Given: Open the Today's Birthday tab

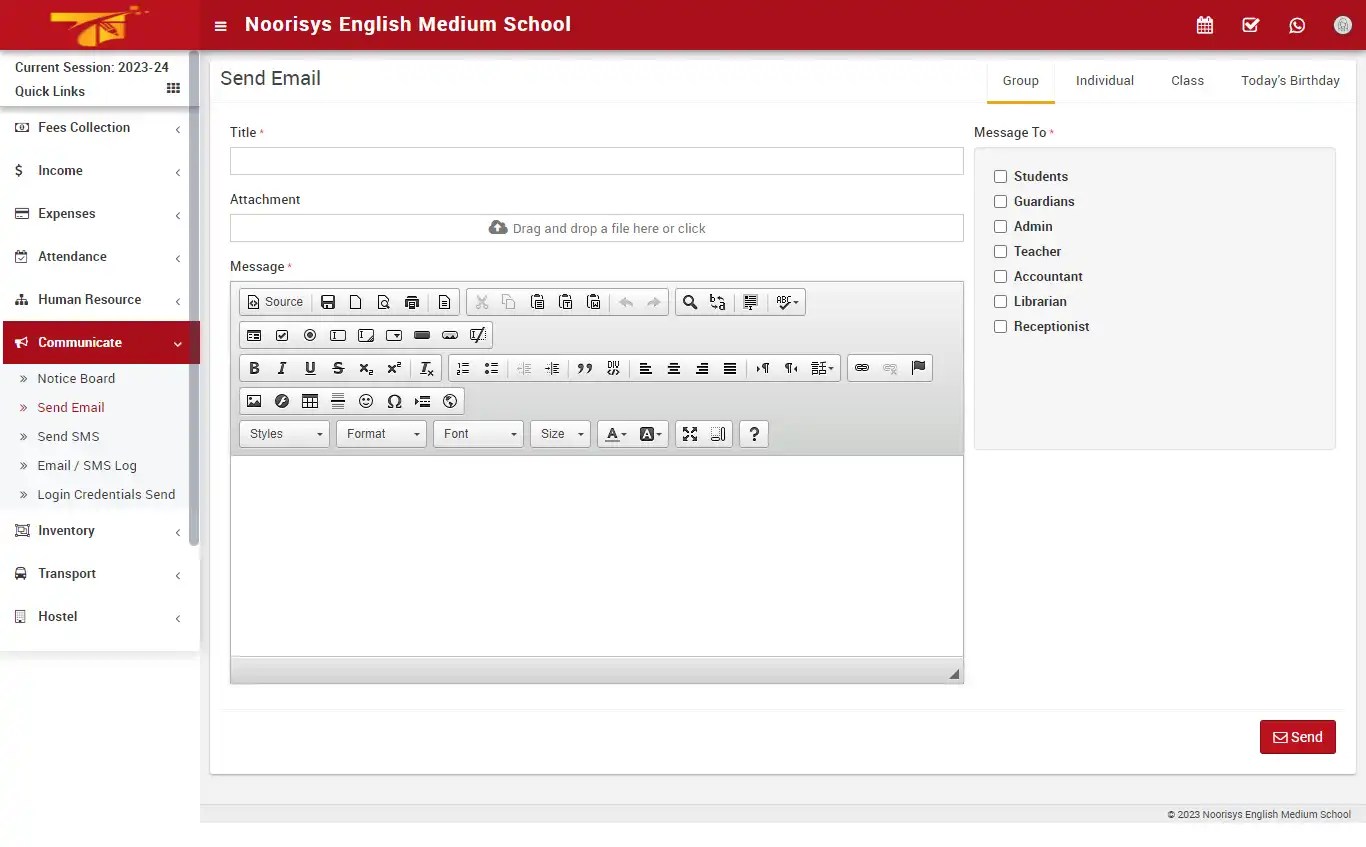Looking at the screenshot, I should pos(1290,80).
